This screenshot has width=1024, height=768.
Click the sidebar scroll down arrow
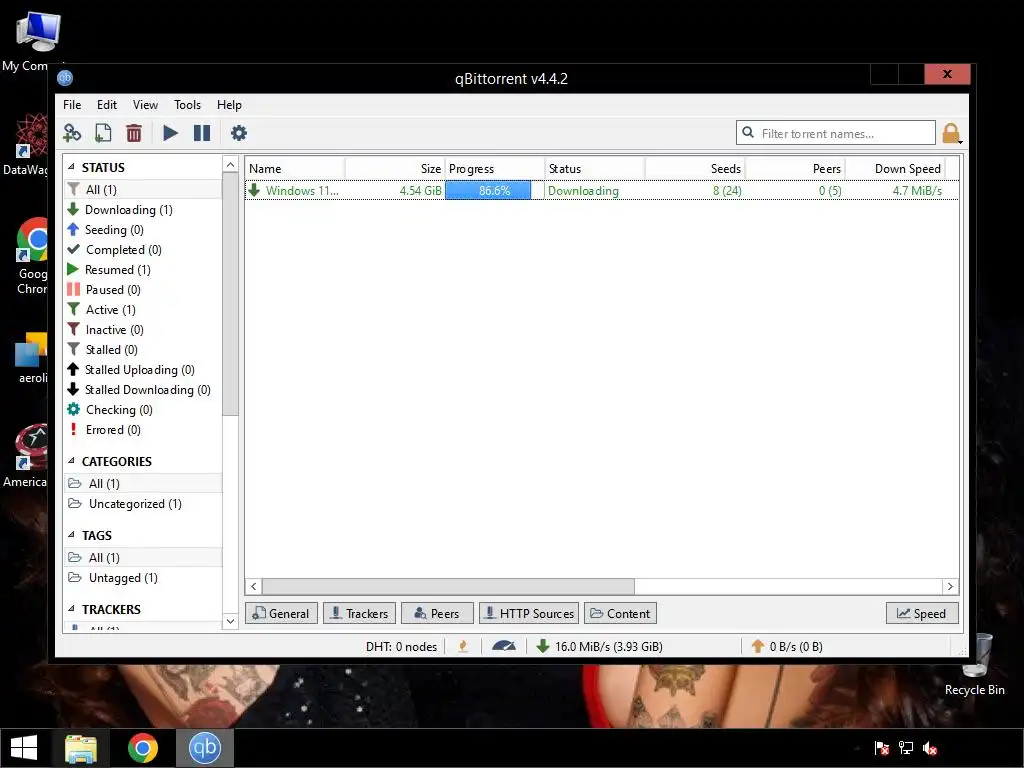(x=230, y=621)
